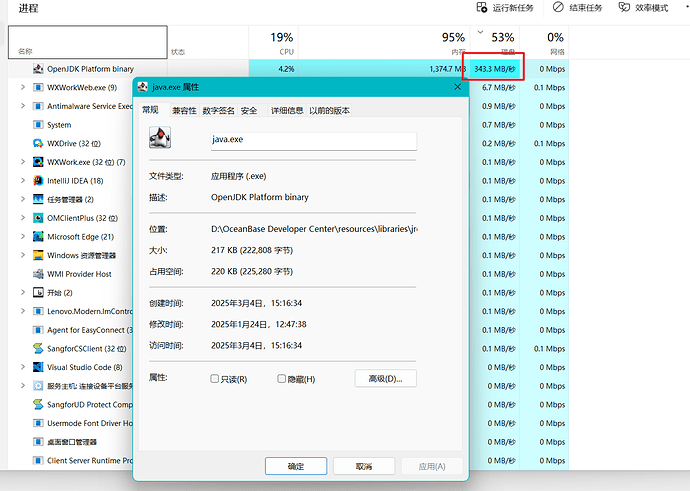Click the Task Manager (任务管理器) process icon
The image size is (690, 491).
38,199
